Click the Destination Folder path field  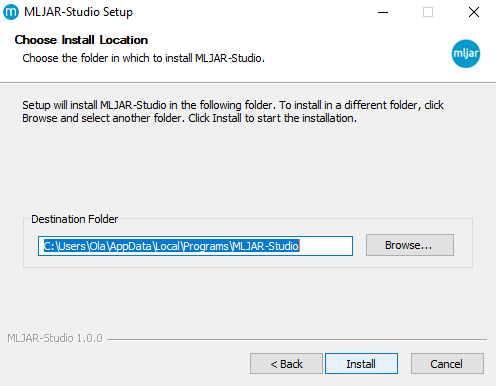coord(195,246)
